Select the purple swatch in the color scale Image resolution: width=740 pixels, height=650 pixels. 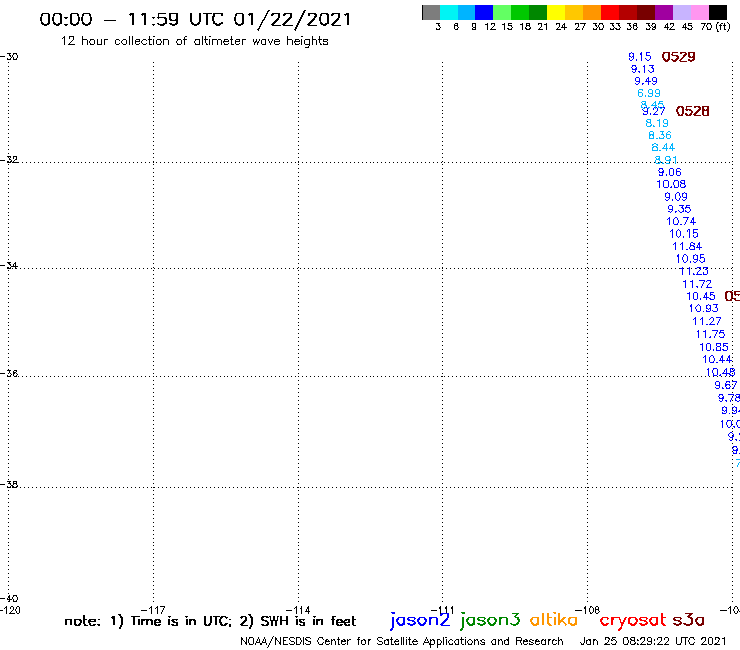pyautogui.click(x=664, y=12)
